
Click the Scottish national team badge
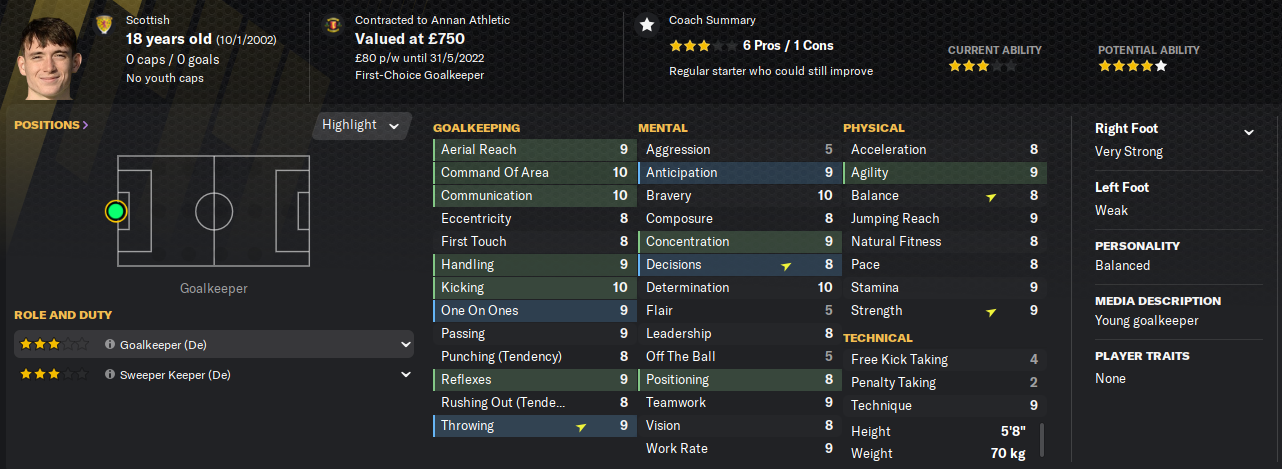point(103,25)
